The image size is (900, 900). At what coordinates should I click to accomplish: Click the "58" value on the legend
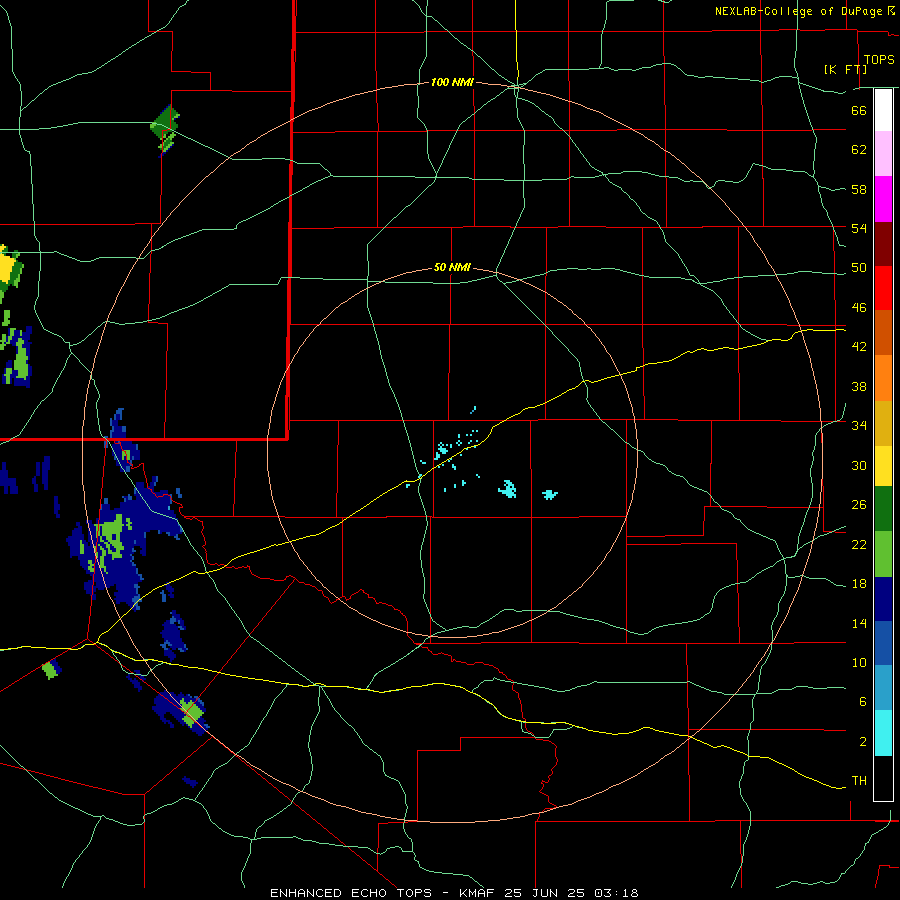pos(859,189)
